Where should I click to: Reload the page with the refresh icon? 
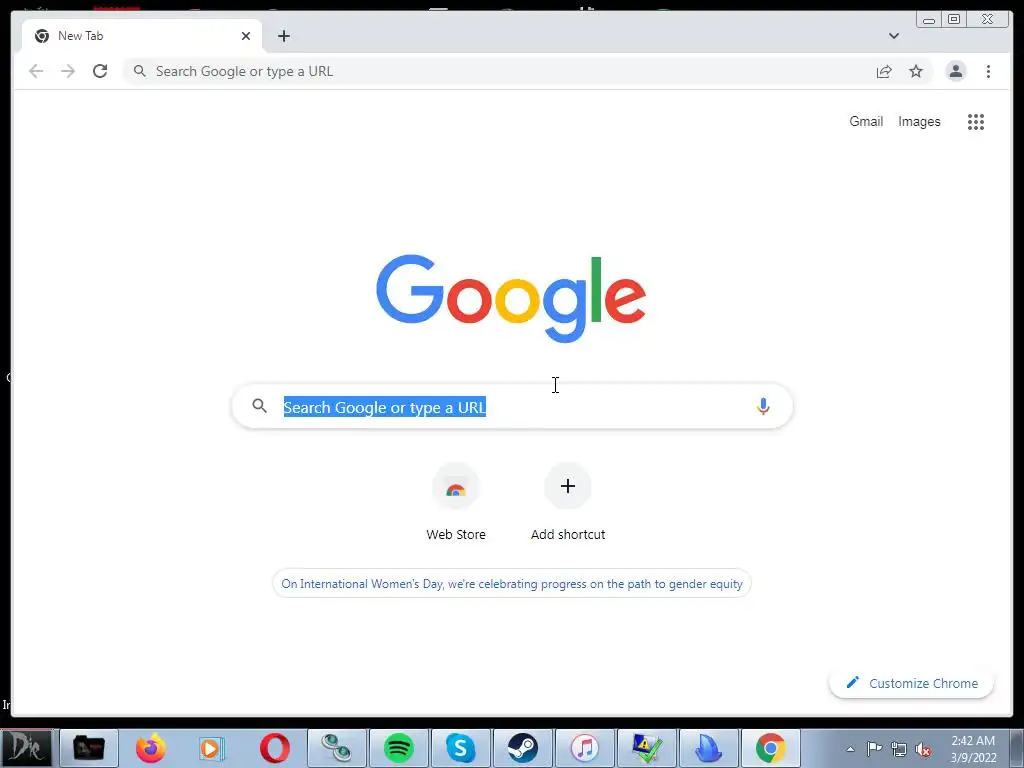coord(100,71)
